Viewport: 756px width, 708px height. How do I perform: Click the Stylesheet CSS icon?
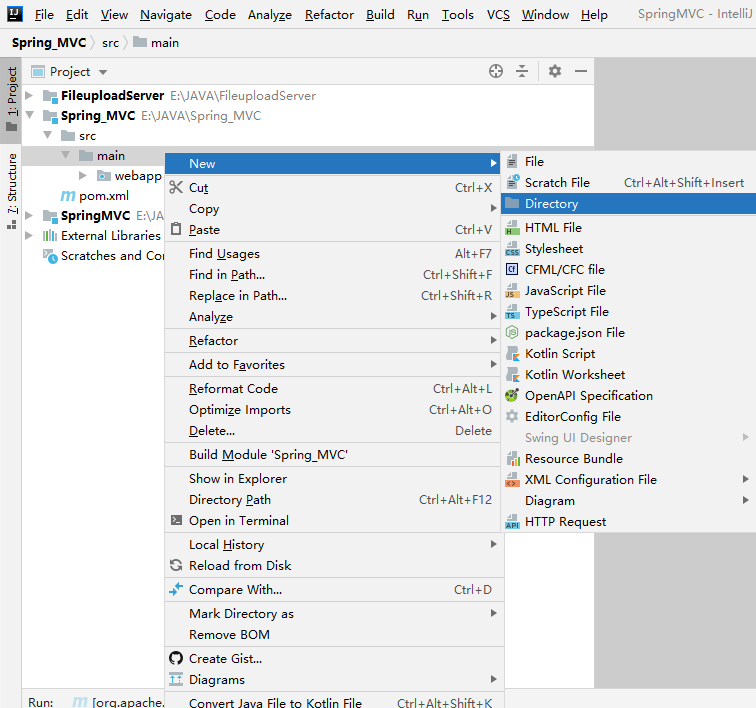coord(512,248)
